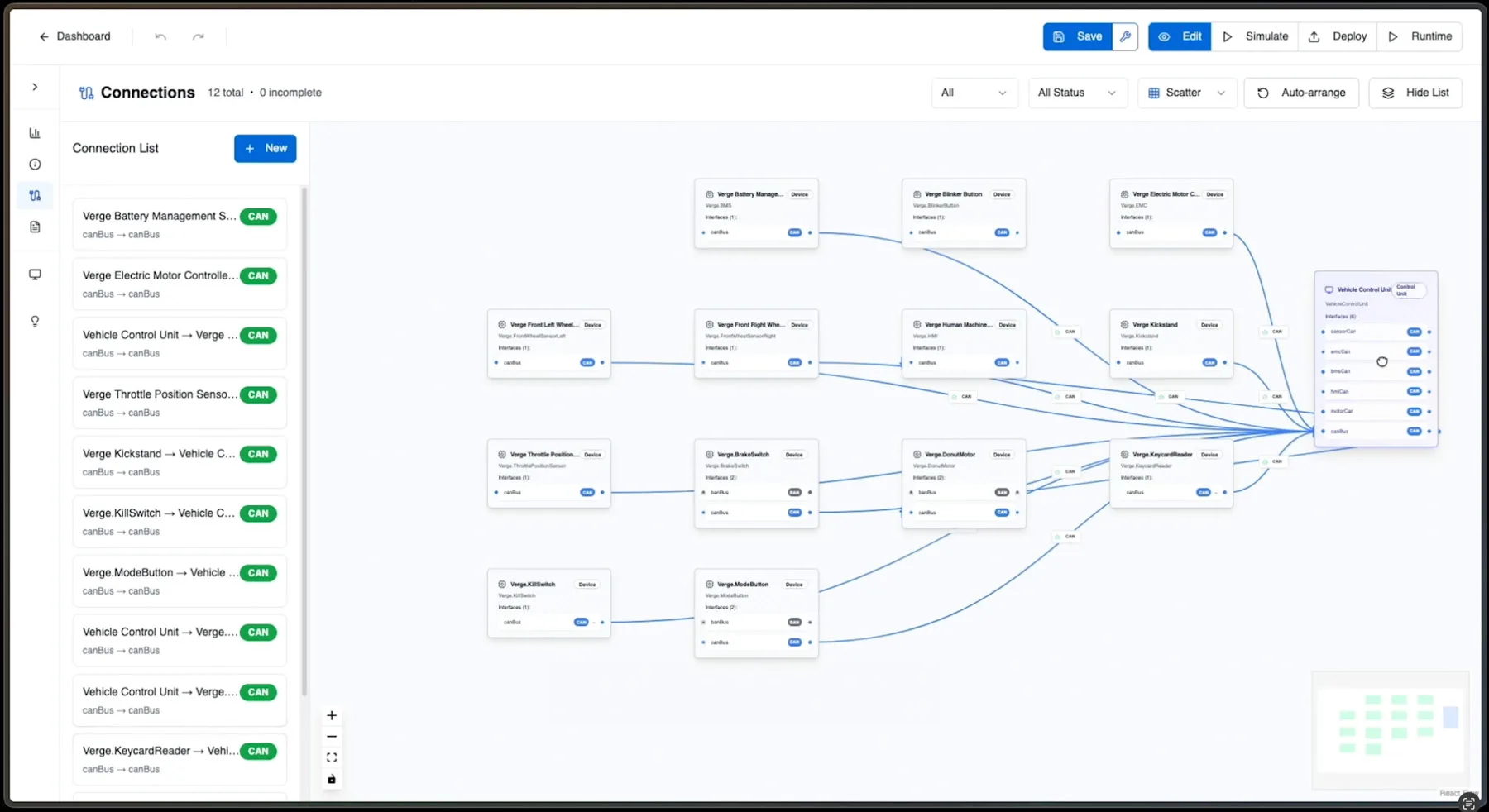The image size is (1489, 812).
Task: Click the redo arrow icon
Action: point(199,36)
